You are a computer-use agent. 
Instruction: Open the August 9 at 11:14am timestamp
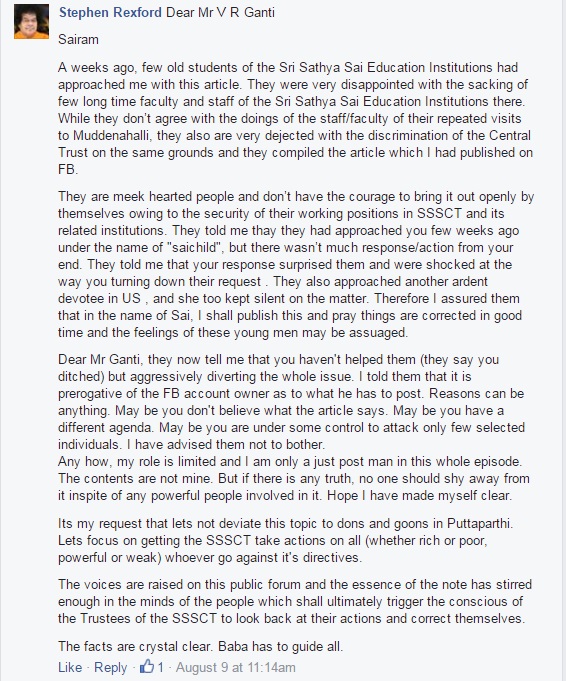tap(235, 667)
